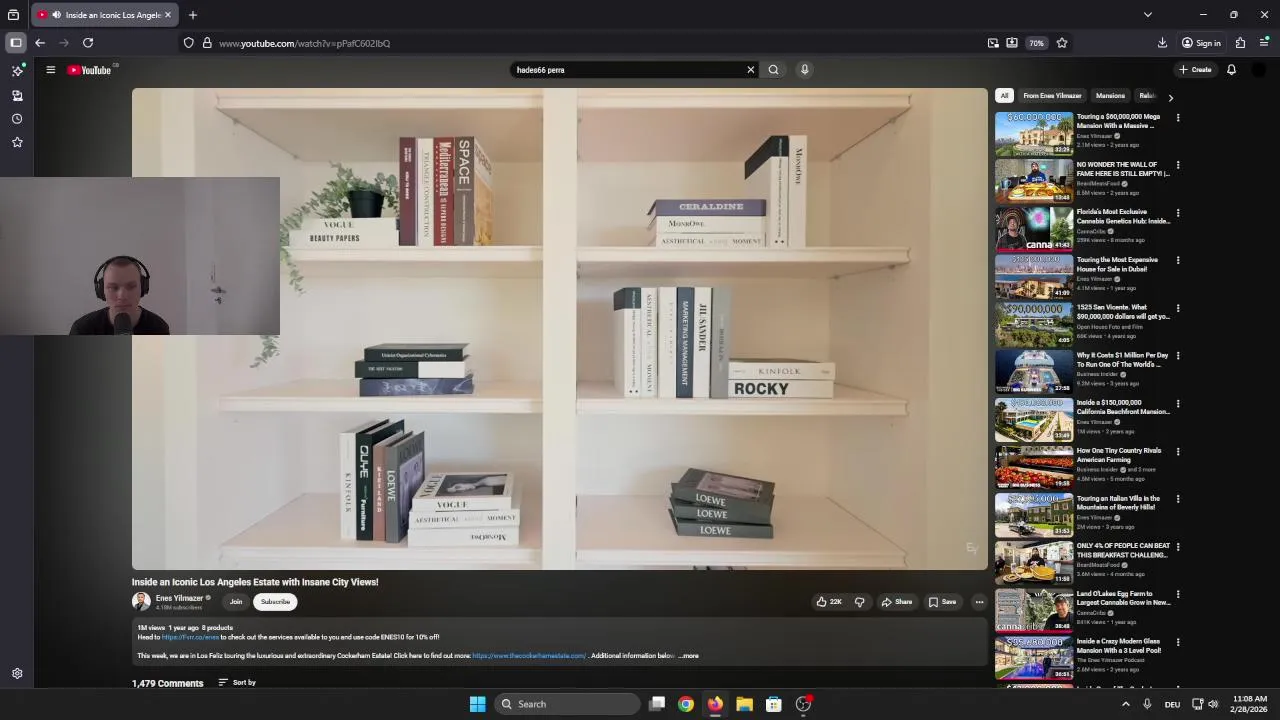The height and width of the screenshot is (720, 1280).
Task: Open Chrome from the taskbar
Action: 686,704
